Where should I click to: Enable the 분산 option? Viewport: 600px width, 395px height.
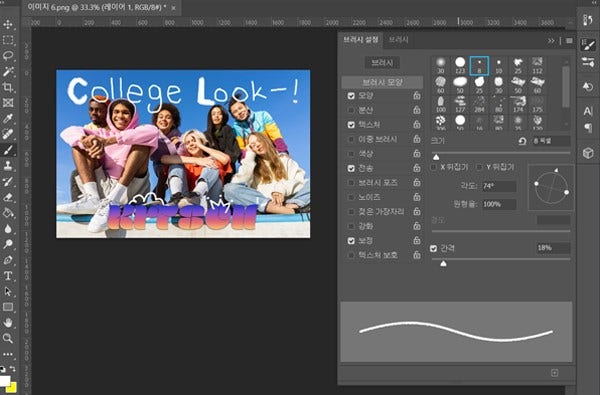tap(351, 110)
